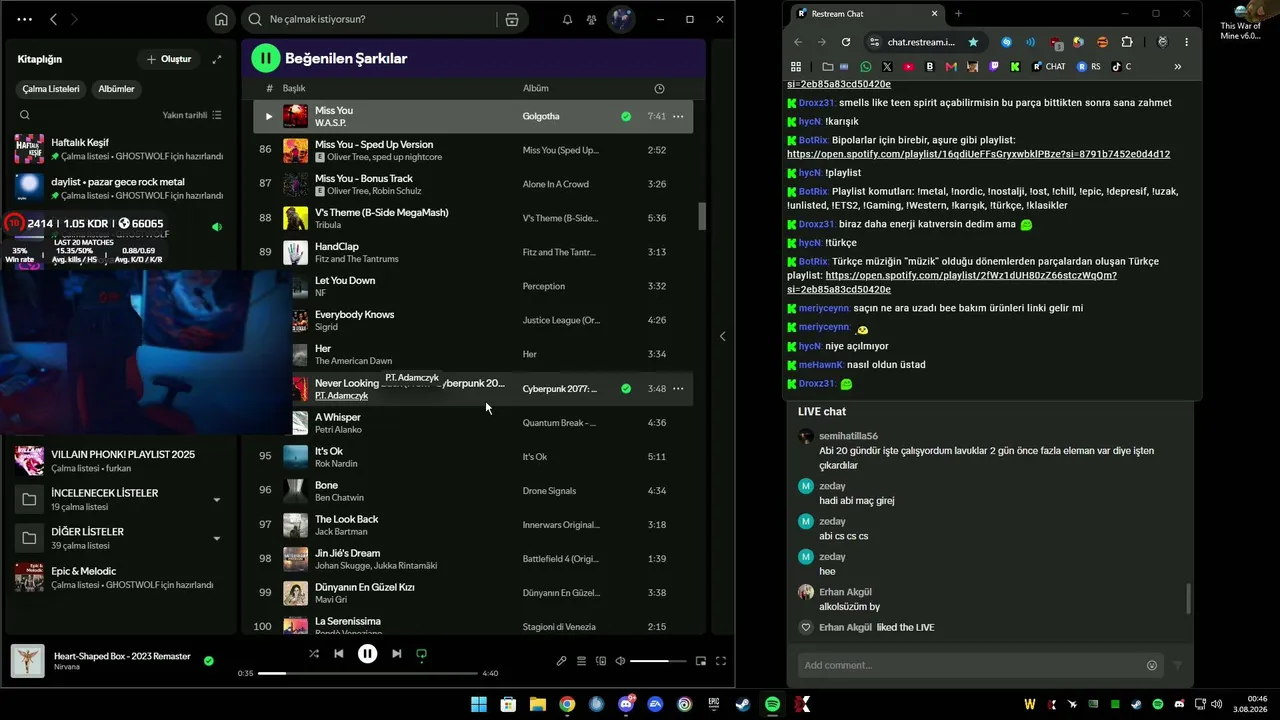Pause the Heart-Shaped Box playback
1280x720 pixels.
(368, 654)
